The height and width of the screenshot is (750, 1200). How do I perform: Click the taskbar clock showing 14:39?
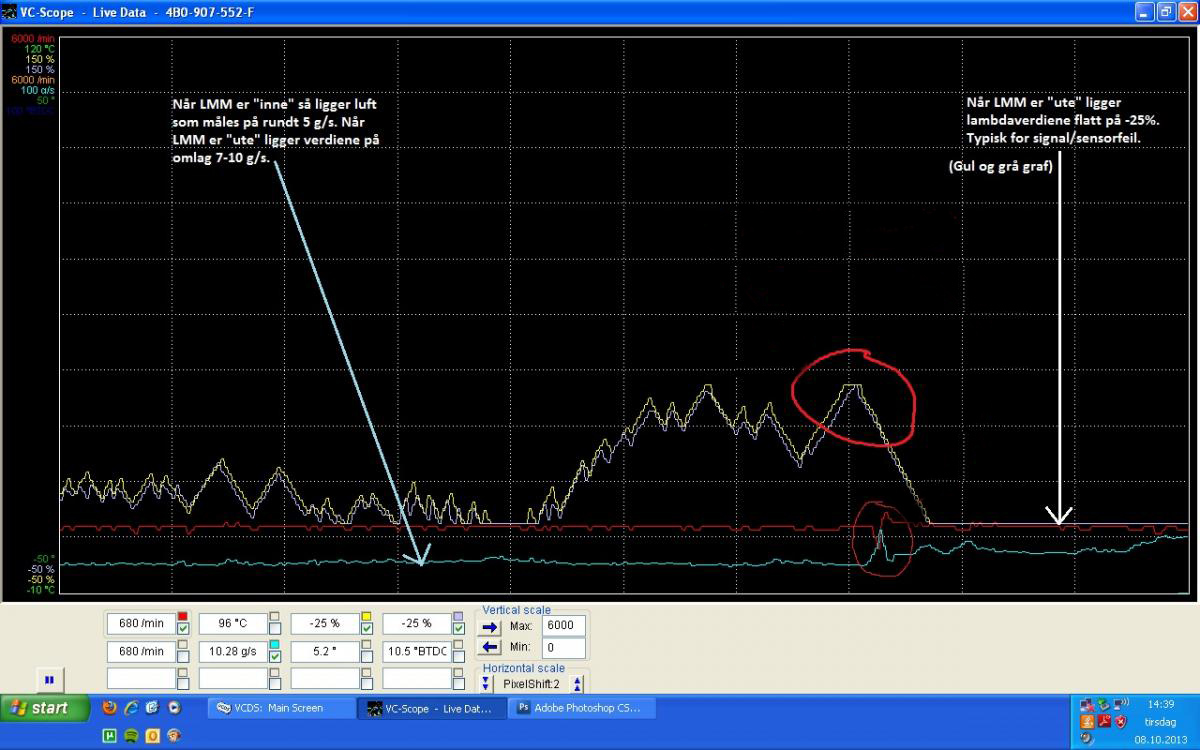pos(1161,704)
